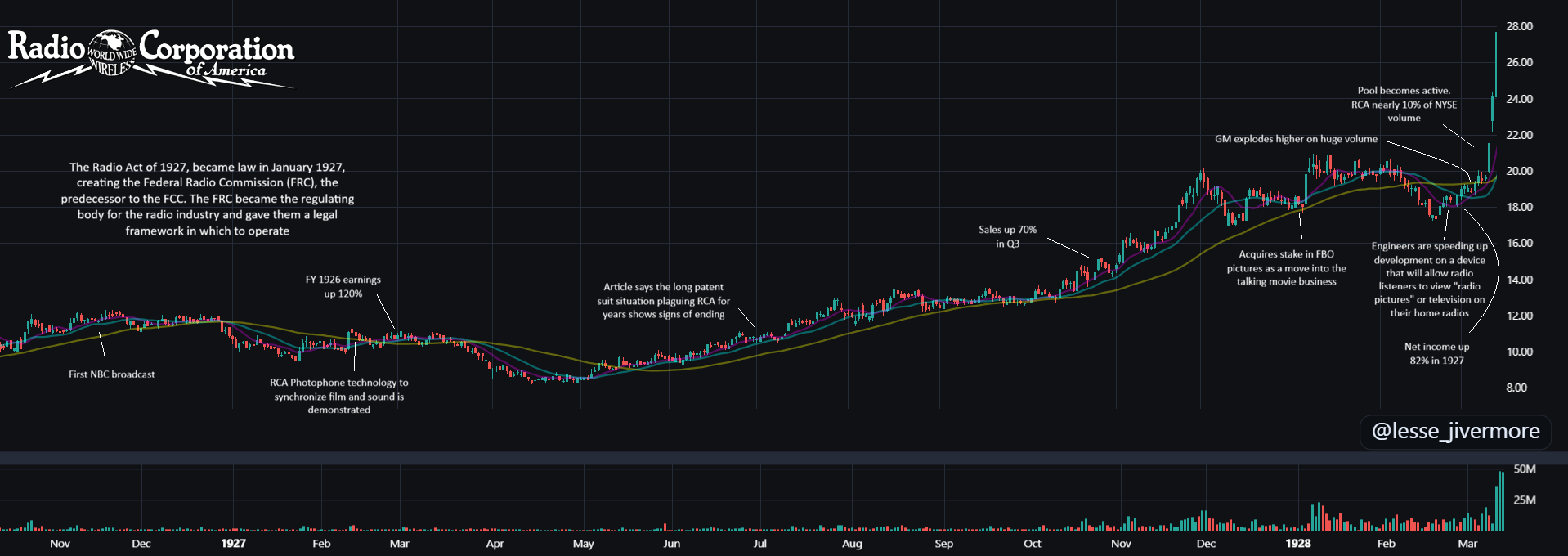The width and height of the screenshot is (1568, 556).
Task: Click the Nov label after Oct
Action: click(x=1121, y=544)
